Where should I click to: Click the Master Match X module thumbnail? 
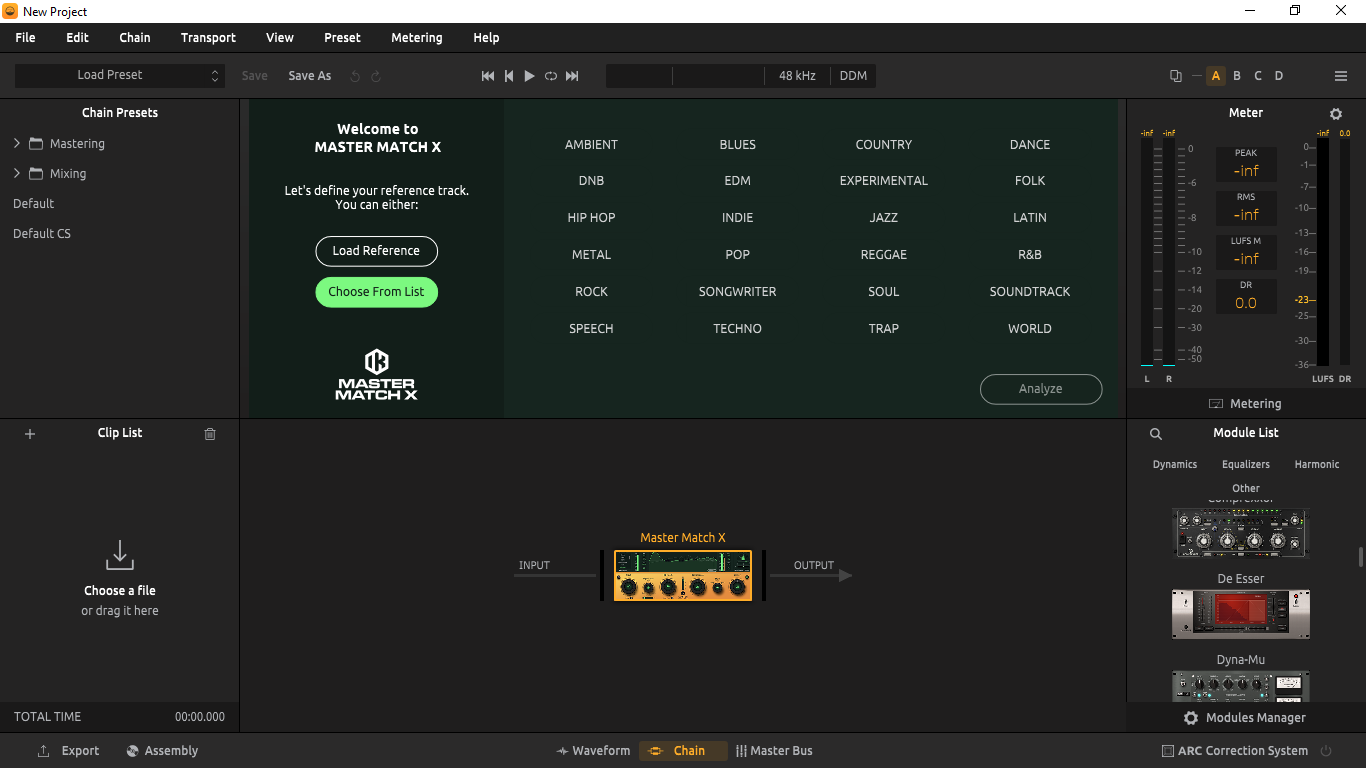click(x=683, y=575)
